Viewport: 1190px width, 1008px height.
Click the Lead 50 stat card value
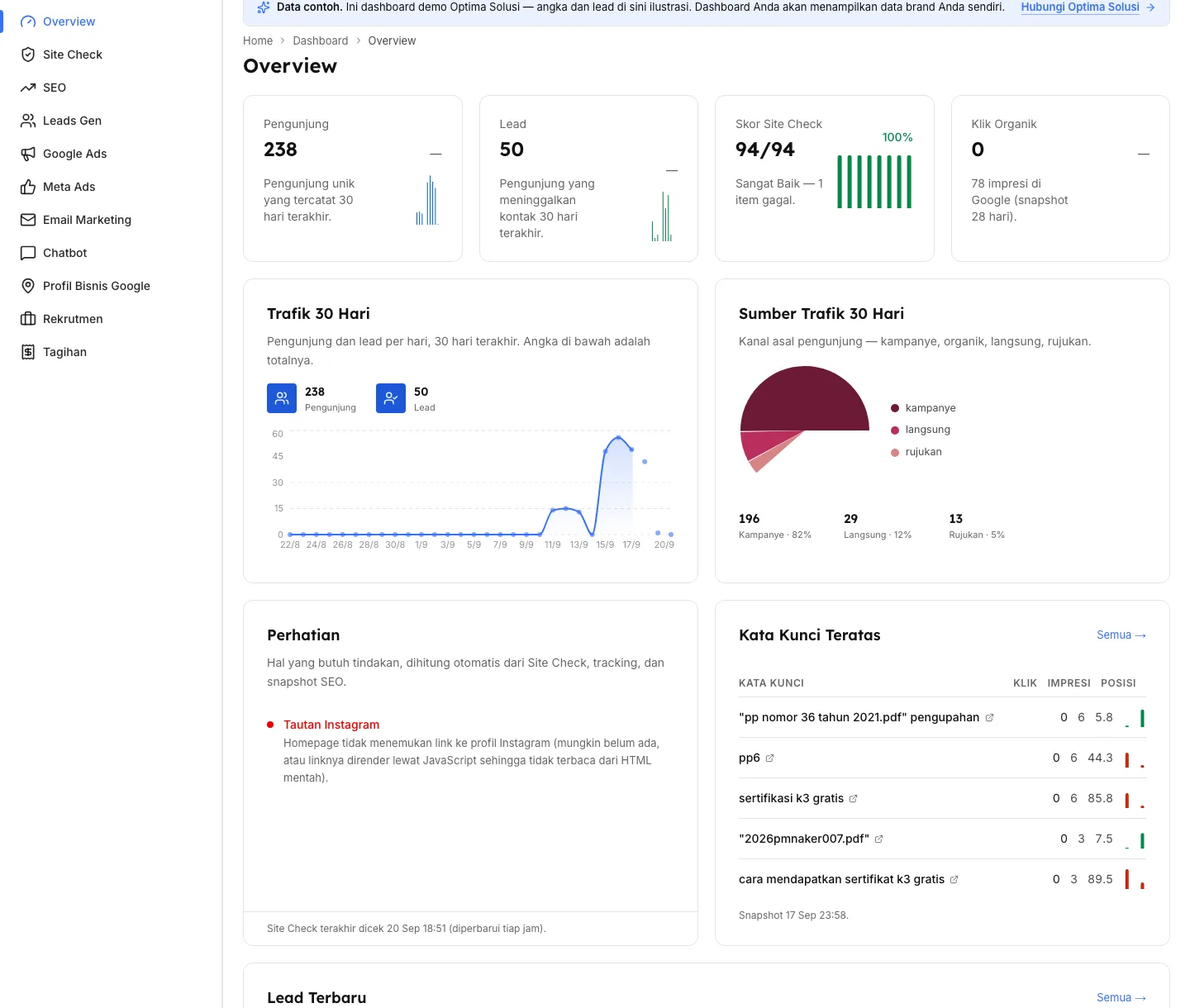point(512,150)
